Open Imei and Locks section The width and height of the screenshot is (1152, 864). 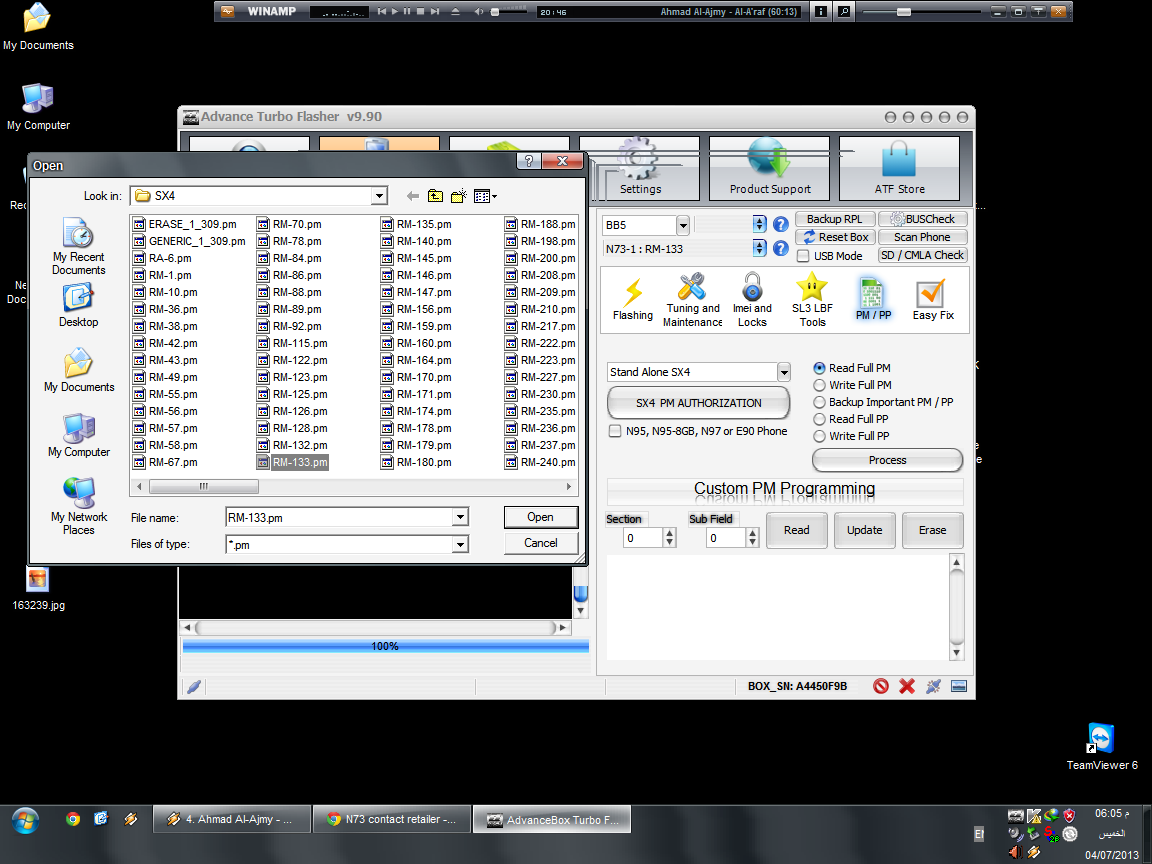click(752, 300)
